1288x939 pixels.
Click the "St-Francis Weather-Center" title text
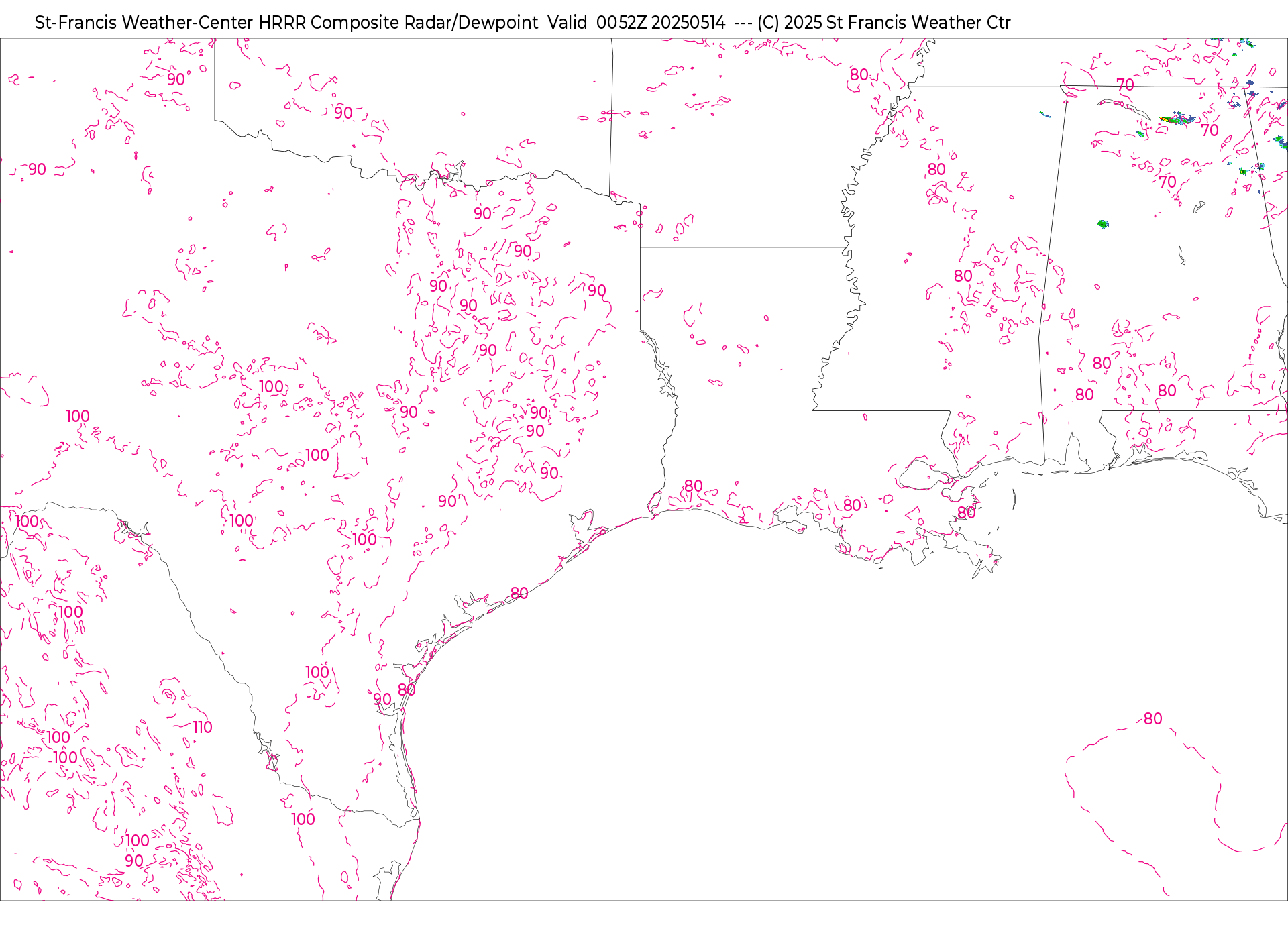pyautogui.click(x=144, y=23)
